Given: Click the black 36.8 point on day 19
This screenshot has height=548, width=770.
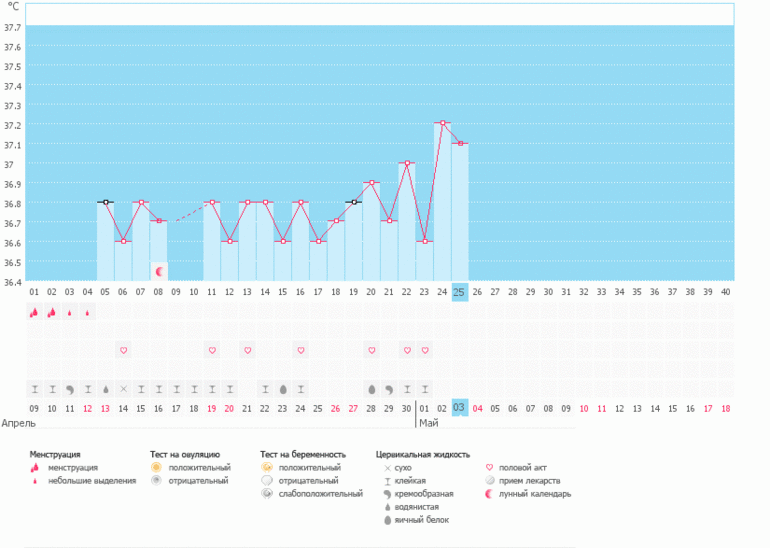Looking at the screenshot, I should [x=354, y=202].
